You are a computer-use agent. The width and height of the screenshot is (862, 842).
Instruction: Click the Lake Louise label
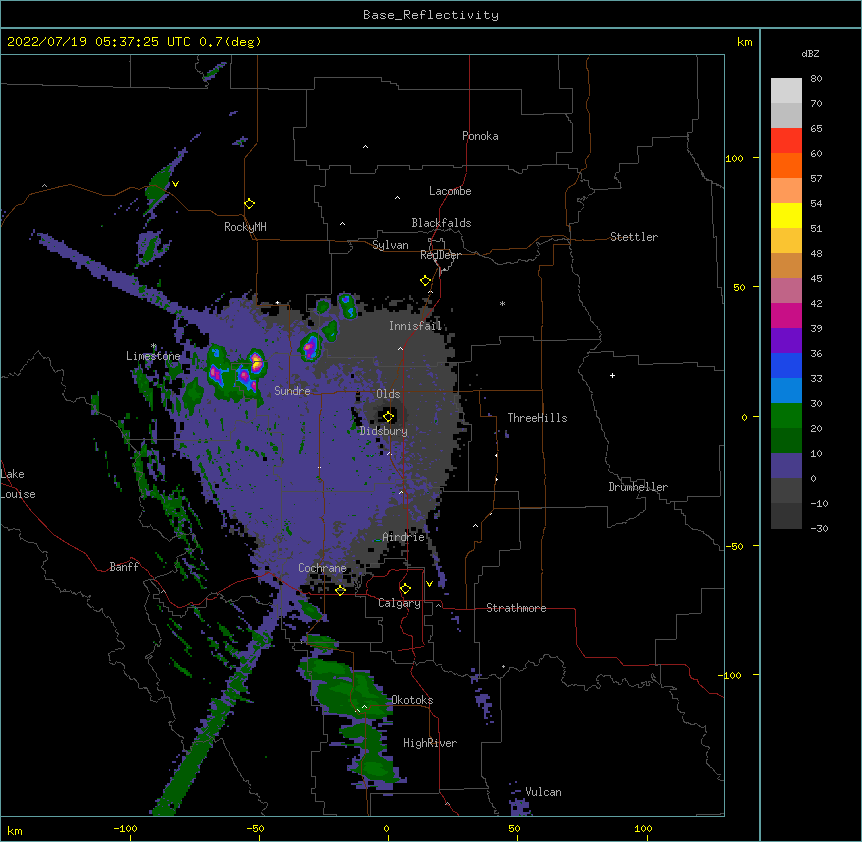click(18, 484)
